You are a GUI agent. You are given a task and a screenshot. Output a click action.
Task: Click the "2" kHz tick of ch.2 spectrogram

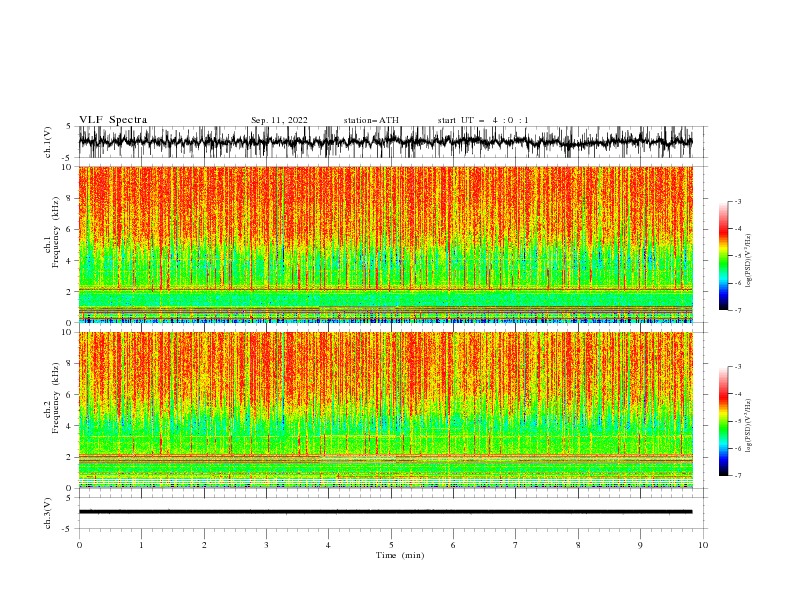tap(70, 457)
